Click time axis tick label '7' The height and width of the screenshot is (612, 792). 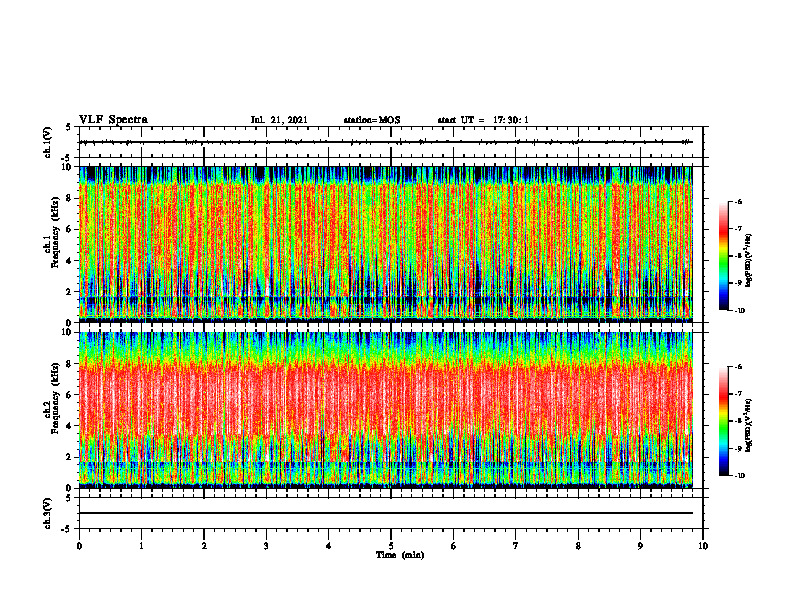516,546
